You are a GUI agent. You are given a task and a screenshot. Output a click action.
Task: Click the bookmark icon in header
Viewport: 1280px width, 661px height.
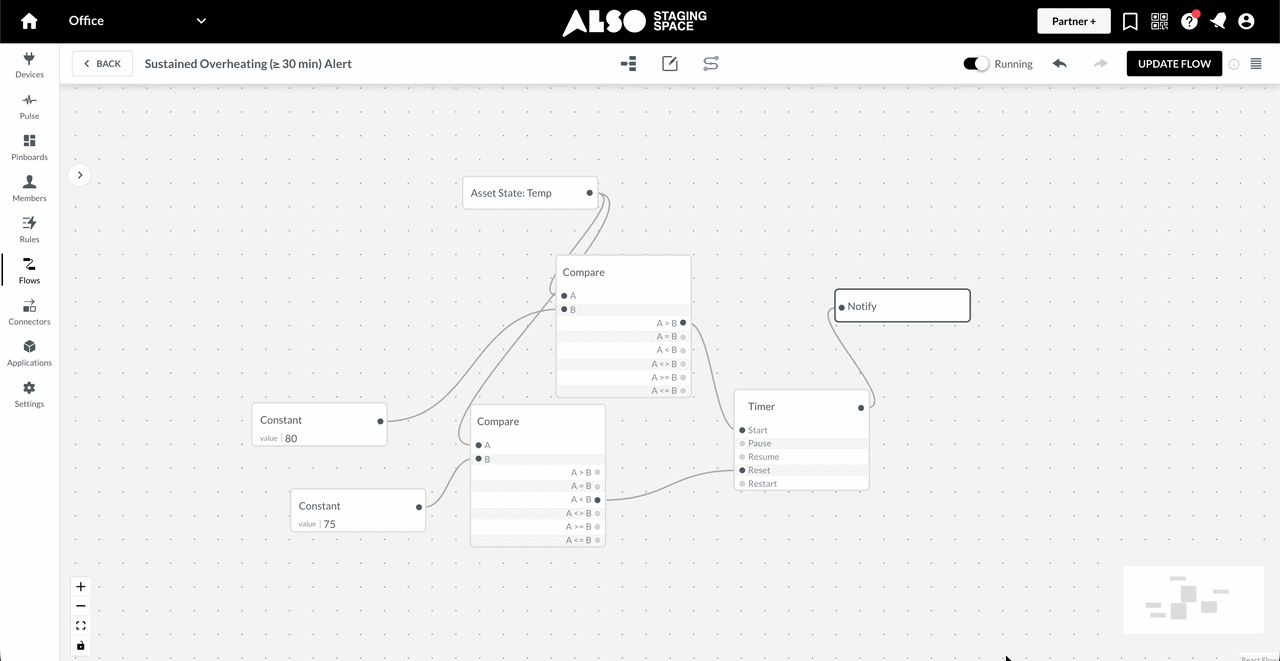1130,21
